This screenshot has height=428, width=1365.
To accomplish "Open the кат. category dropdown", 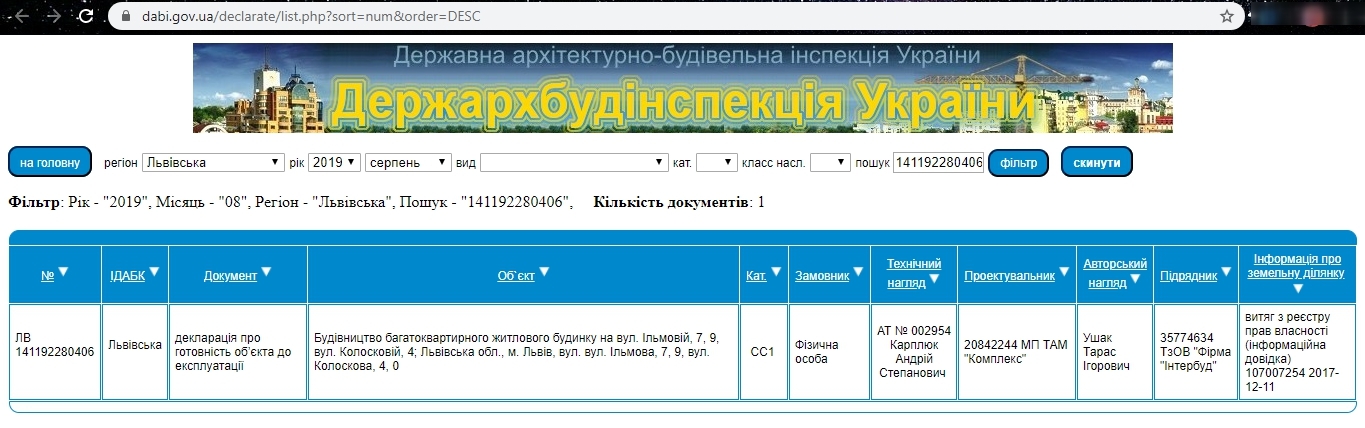I will (717, 162).
